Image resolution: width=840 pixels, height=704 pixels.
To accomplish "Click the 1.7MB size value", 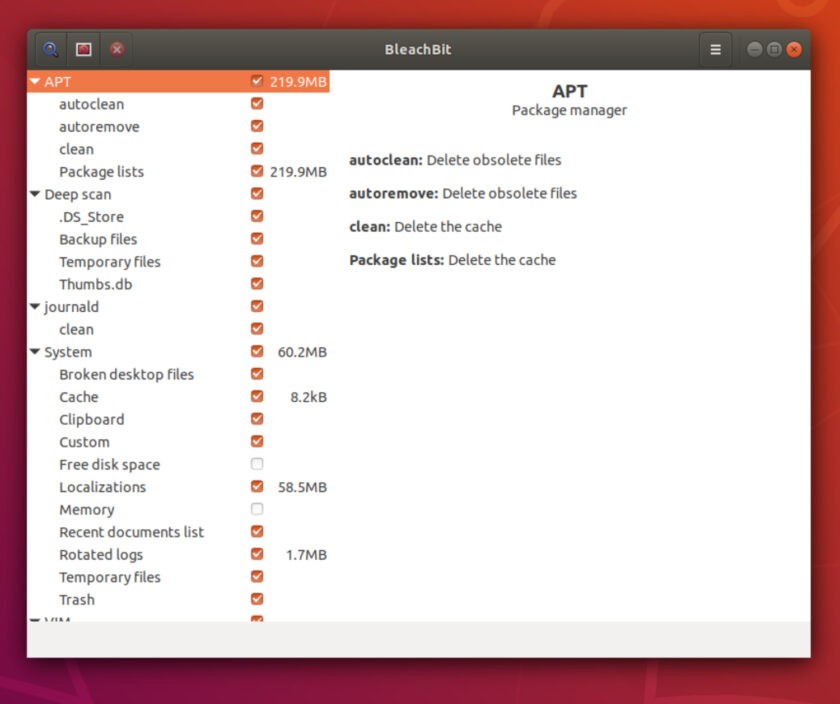I will point(306,555).
